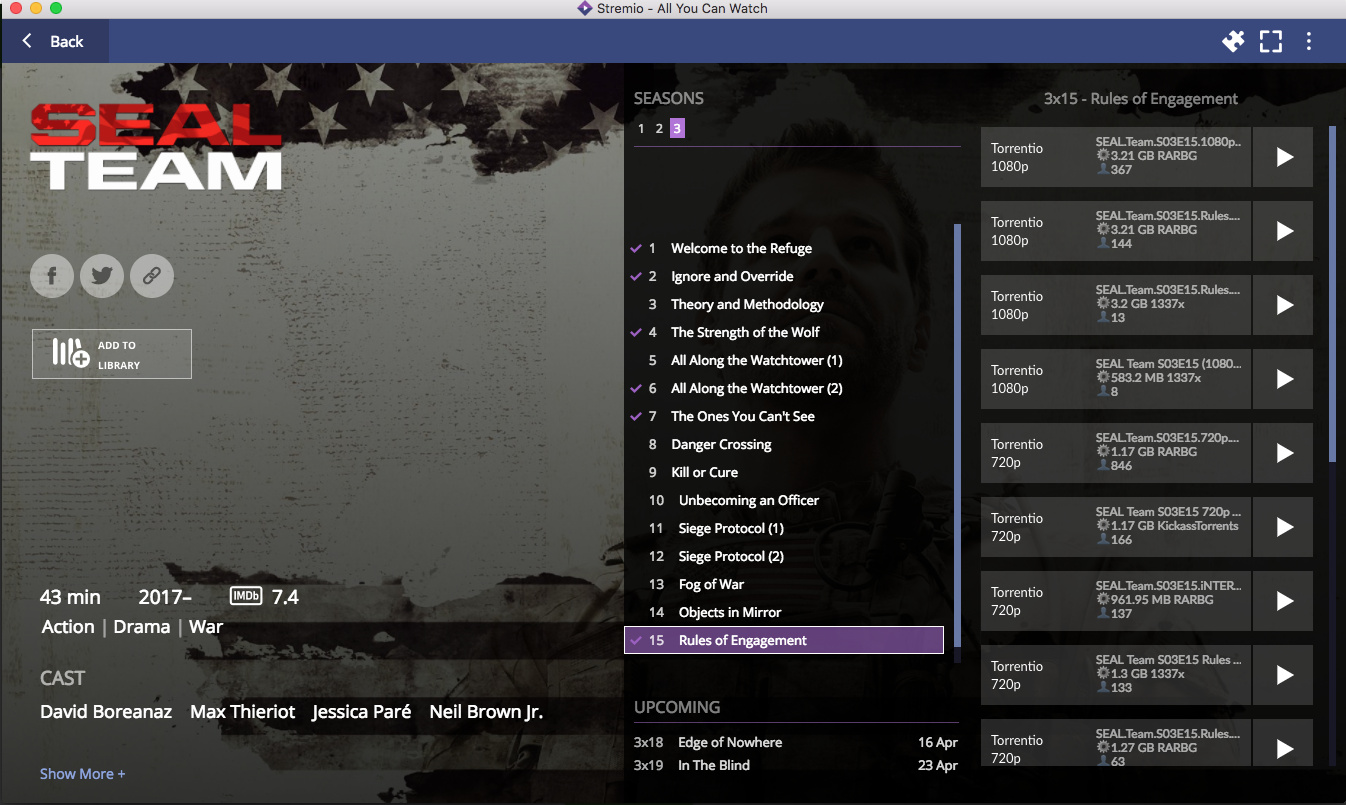
Task: Play the 1.27 GB RARBG stream
Action: (x=1284, y=744)
